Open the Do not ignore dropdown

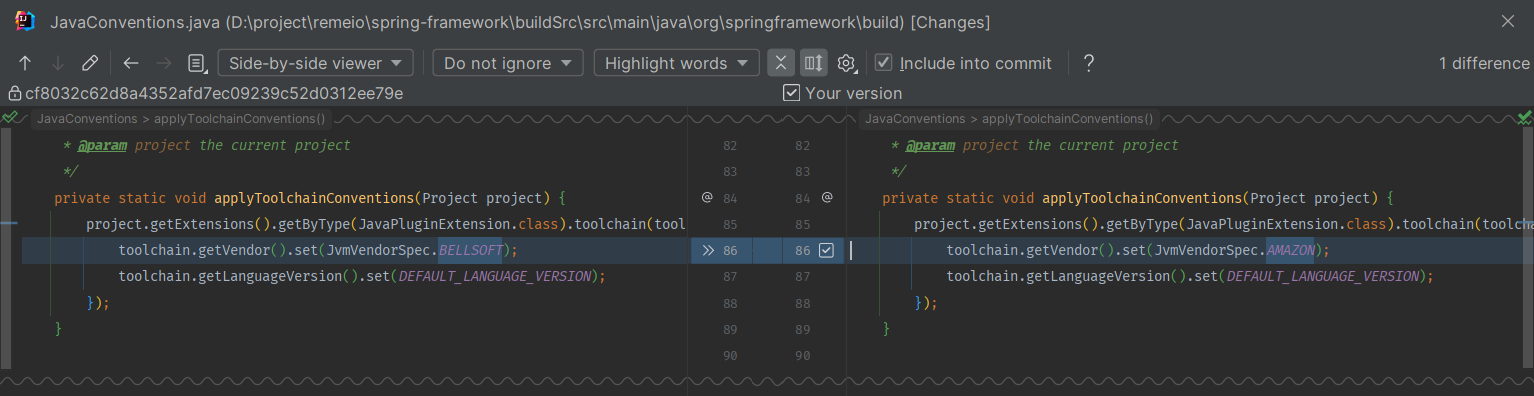508,63
